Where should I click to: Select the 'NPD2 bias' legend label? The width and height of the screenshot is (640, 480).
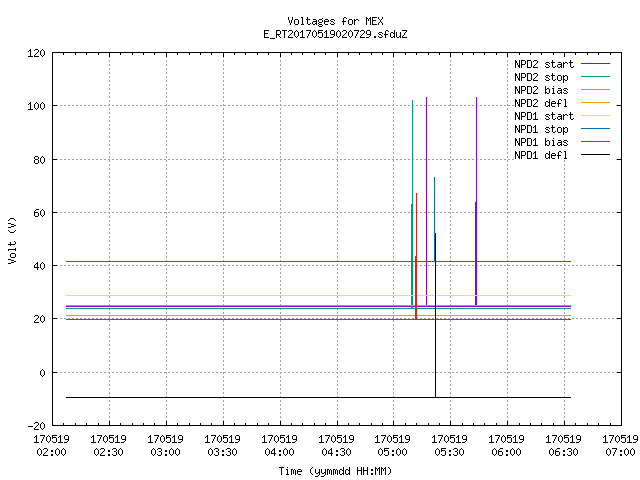(x=541, y=90)
